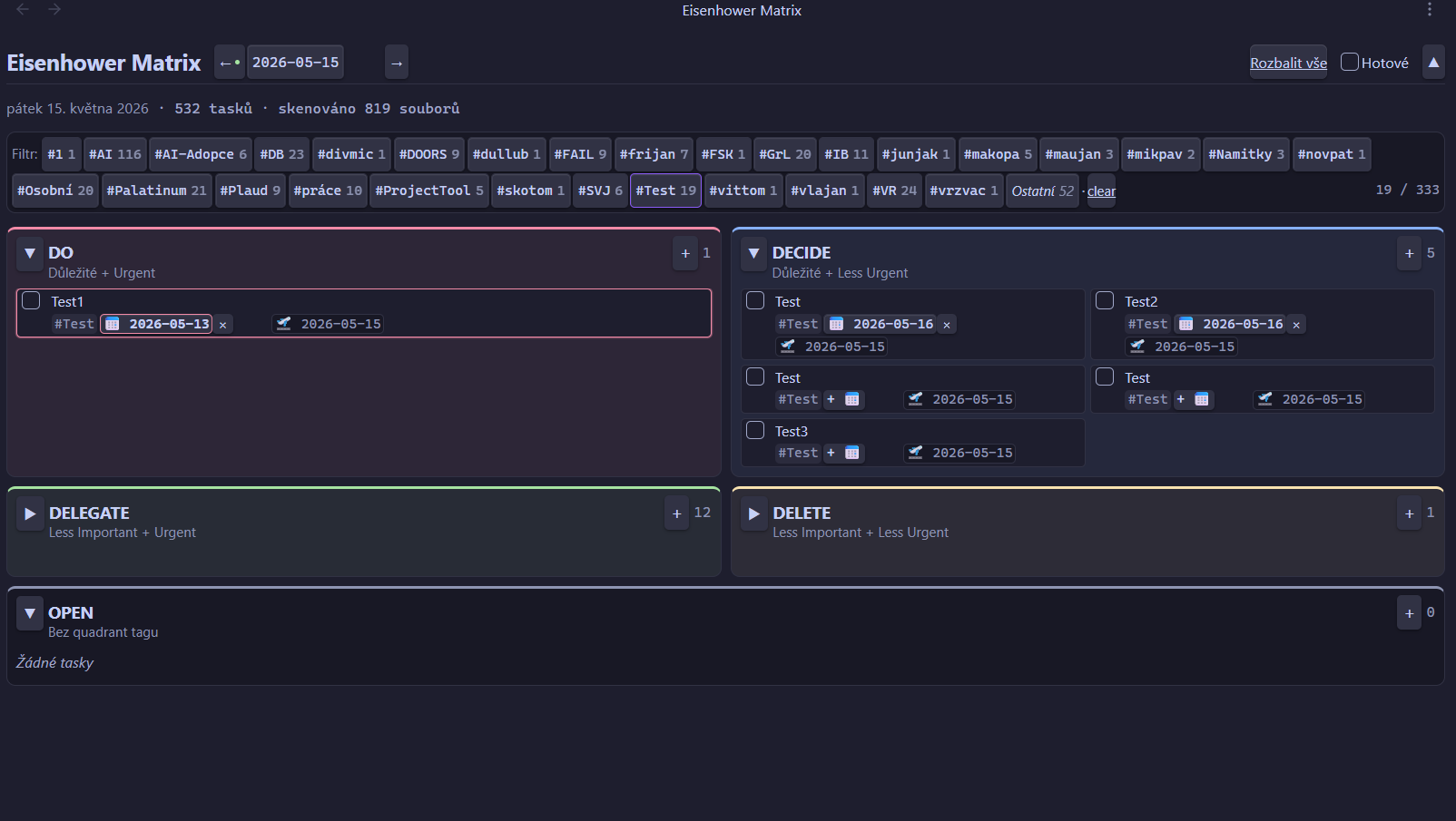Filter by the #SVJ tag

click(600, 191)
